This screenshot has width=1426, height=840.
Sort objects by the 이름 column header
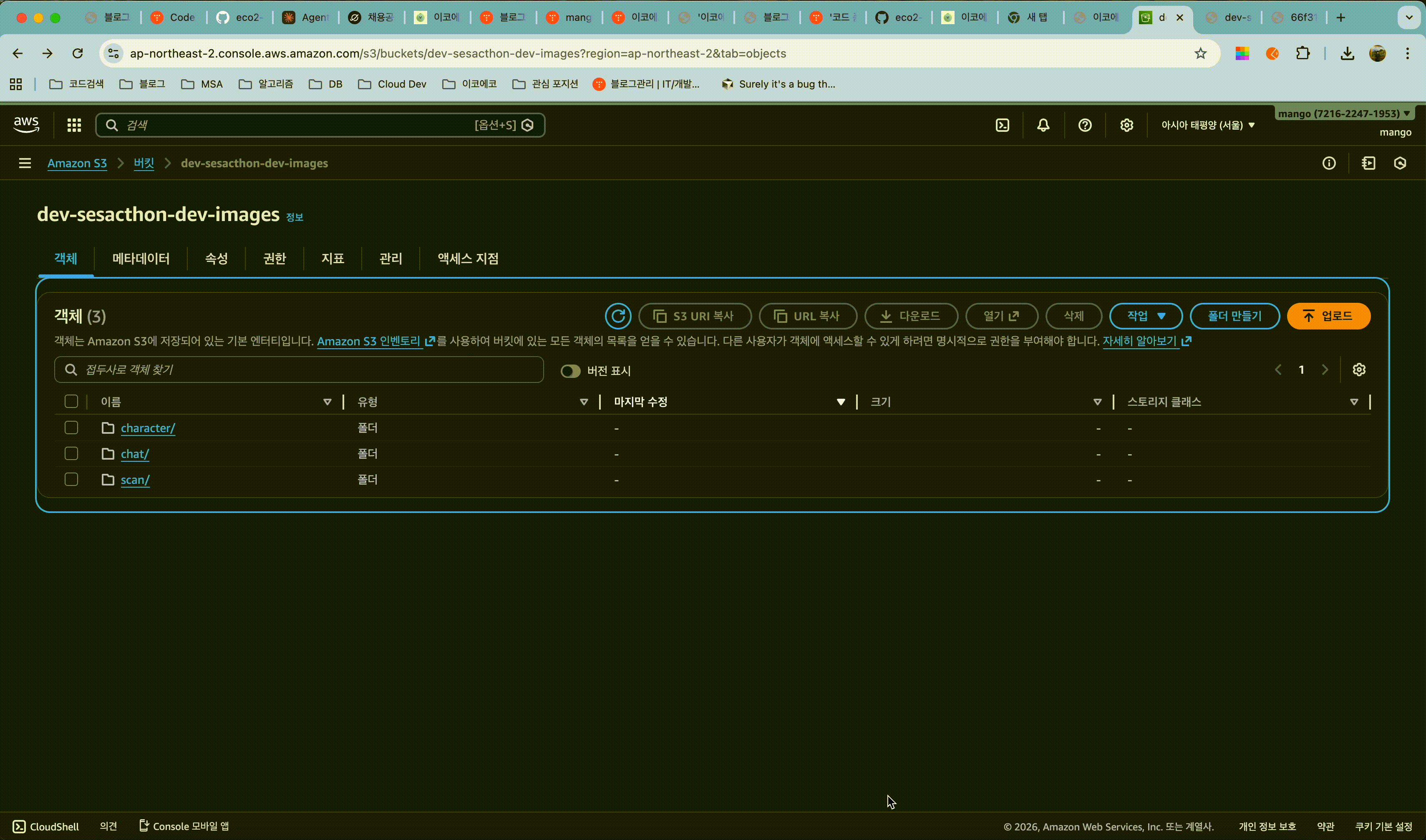111,402
